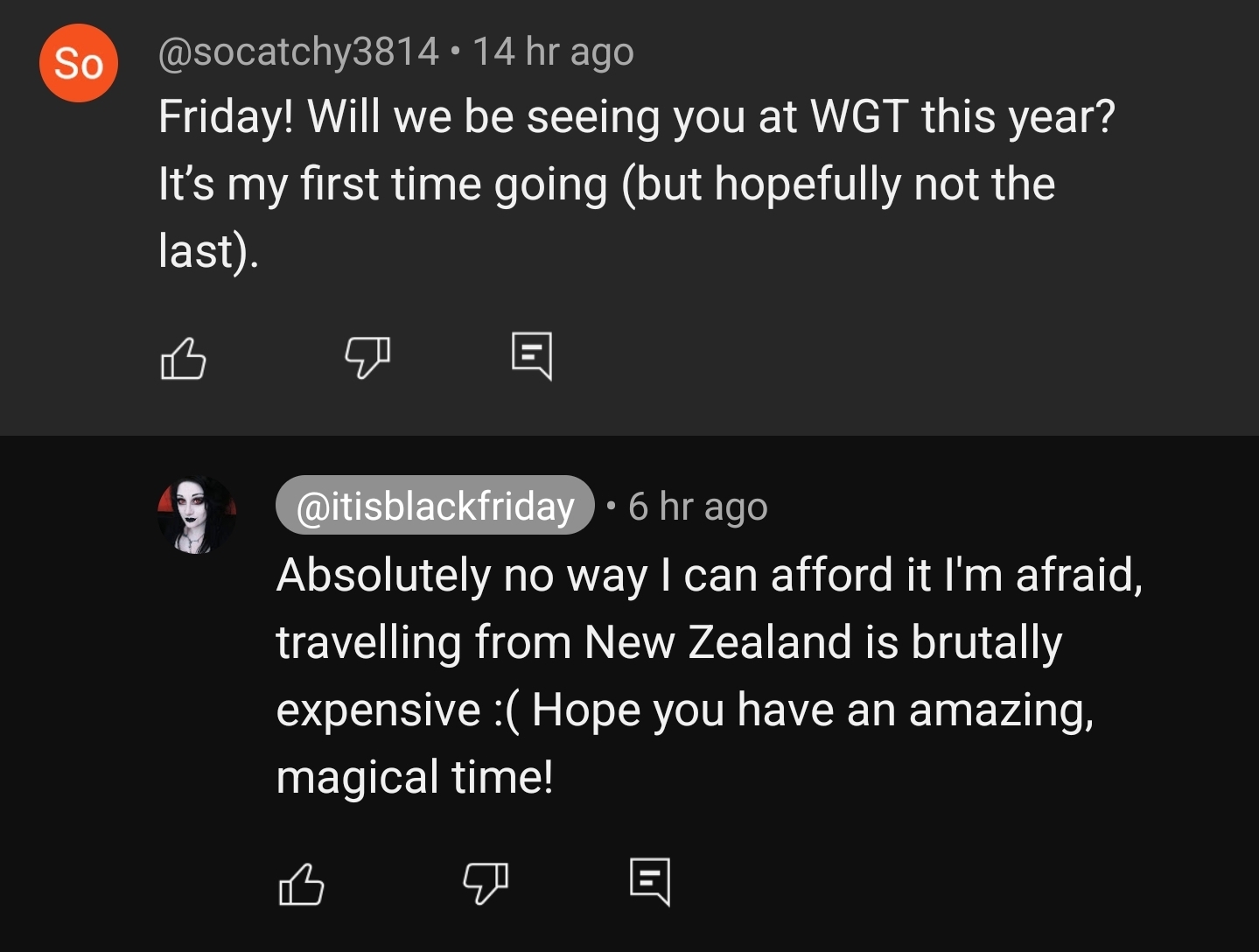
Task: Tap the 'magical time!' closing line
Action: (x=415, y=777)
